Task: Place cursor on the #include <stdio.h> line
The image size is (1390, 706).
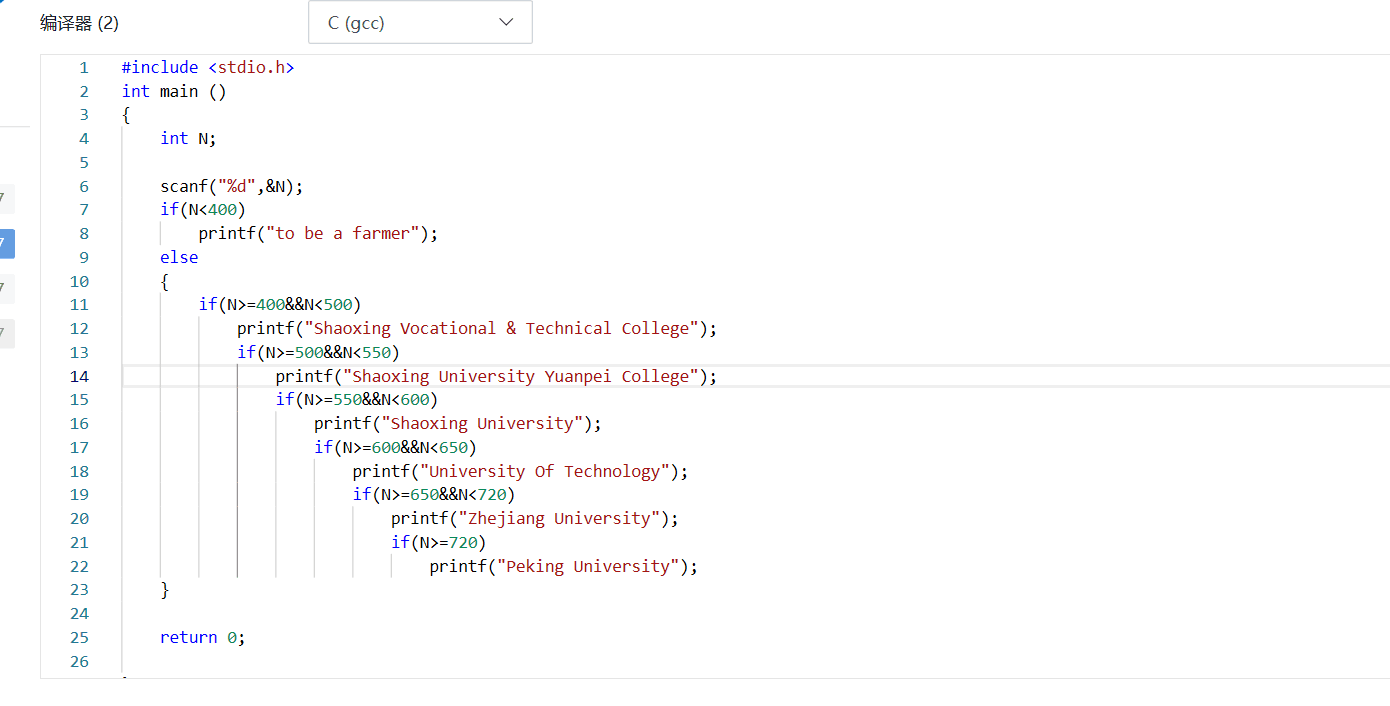Action: (x=208, y=67)
